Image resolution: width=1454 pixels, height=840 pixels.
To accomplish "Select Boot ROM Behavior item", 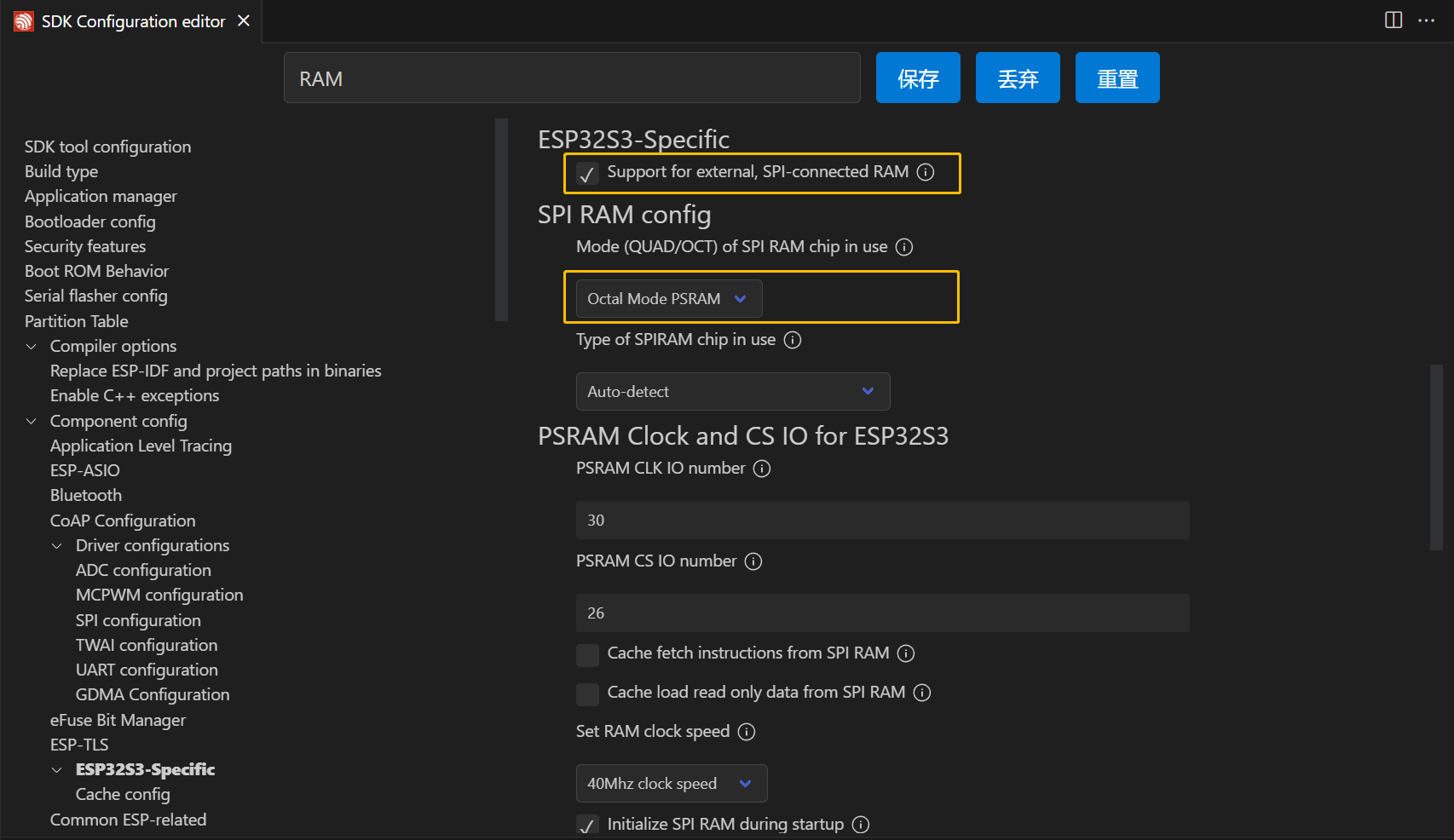I will 97,271.
